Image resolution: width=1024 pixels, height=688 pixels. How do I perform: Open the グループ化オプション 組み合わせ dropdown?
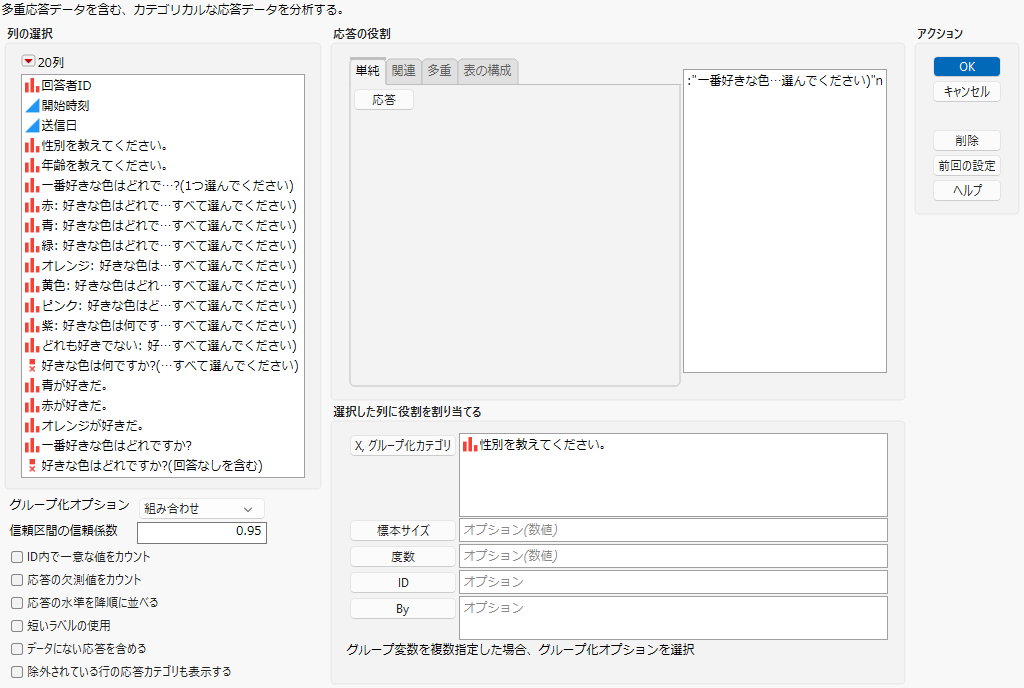[201, 508]
